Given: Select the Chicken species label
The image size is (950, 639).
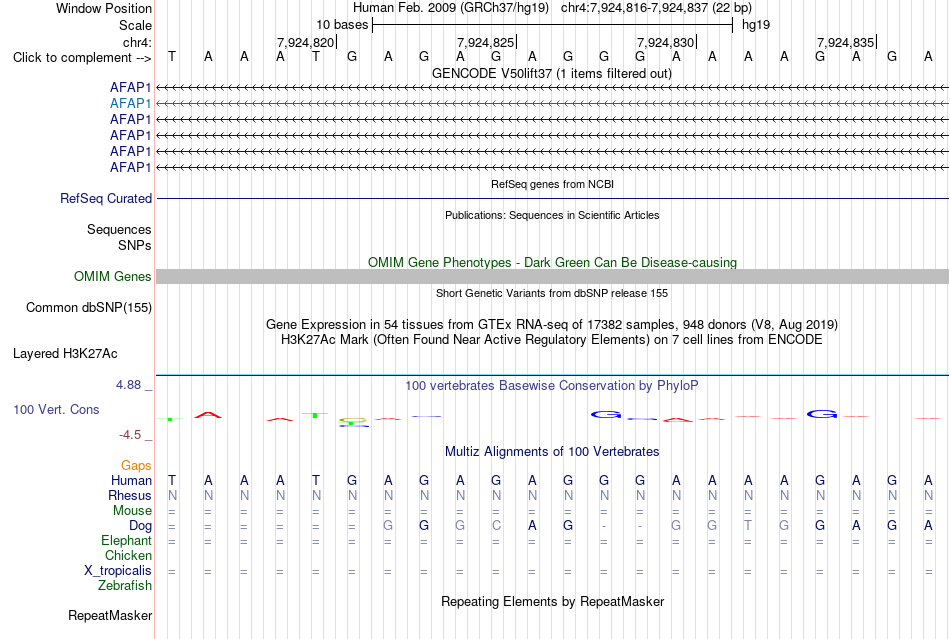Looking at the screenshot, I should 128,555.
